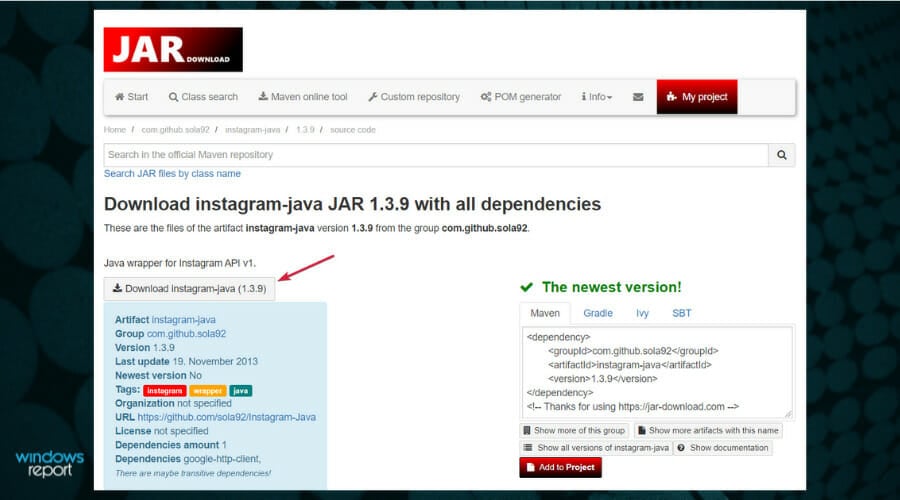Click the JAR Download logo

173,49
